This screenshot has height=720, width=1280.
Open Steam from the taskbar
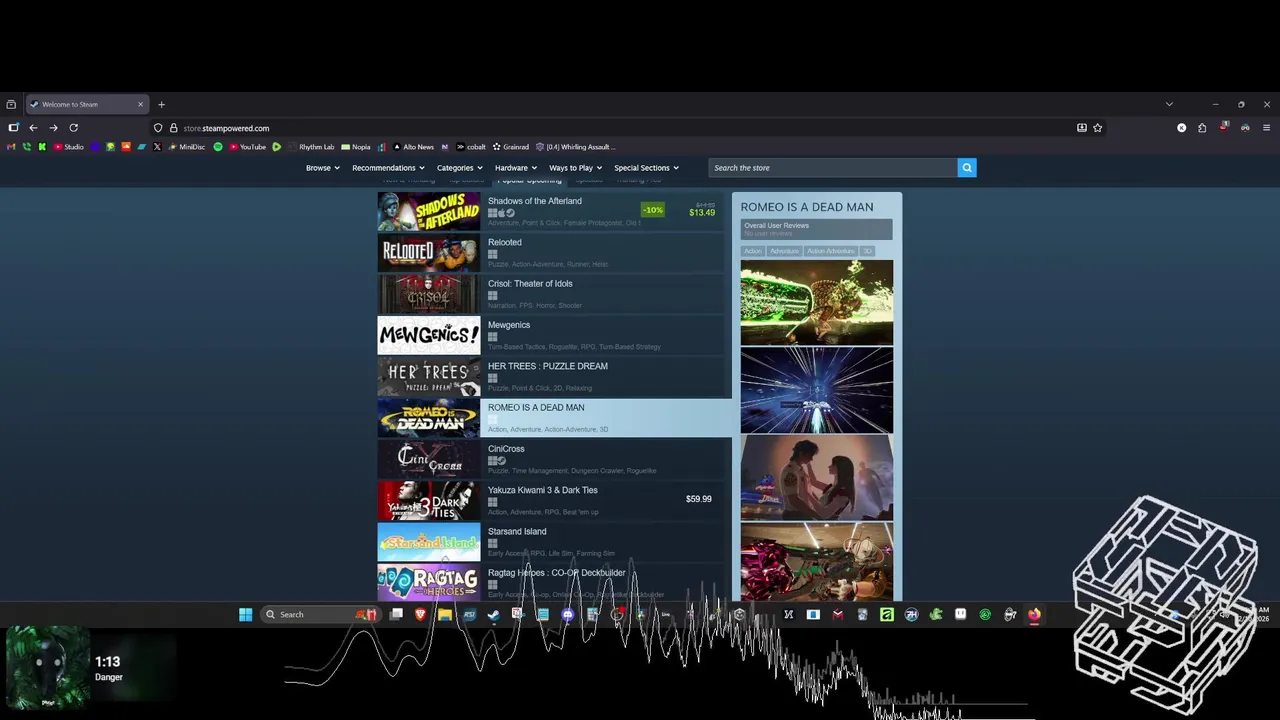(x=494, y=614)
